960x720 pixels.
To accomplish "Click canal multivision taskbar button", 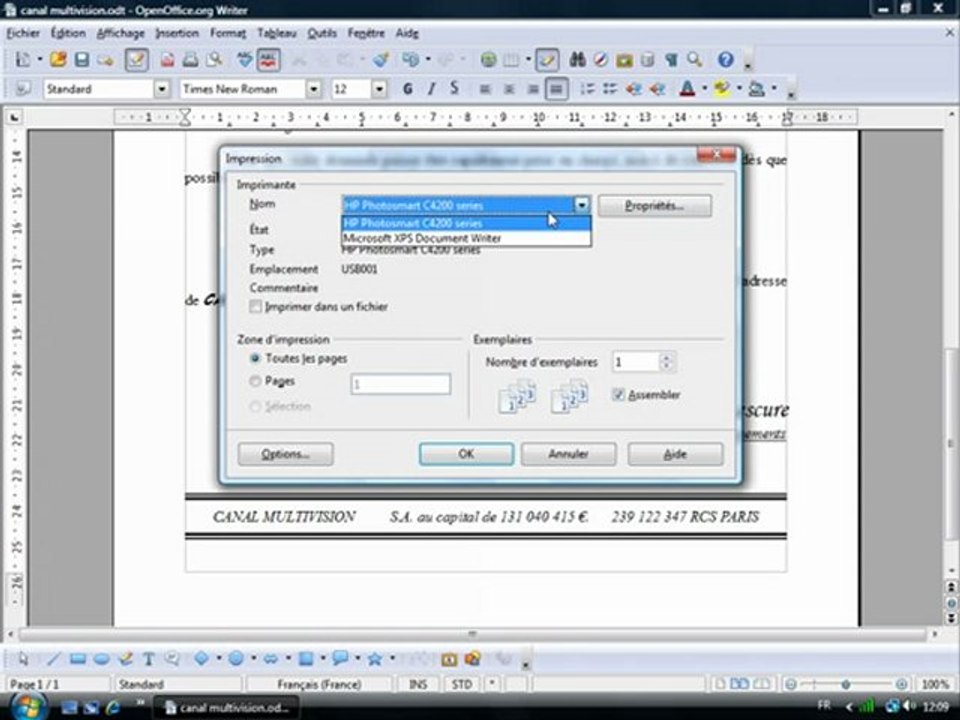I will 227,708.
